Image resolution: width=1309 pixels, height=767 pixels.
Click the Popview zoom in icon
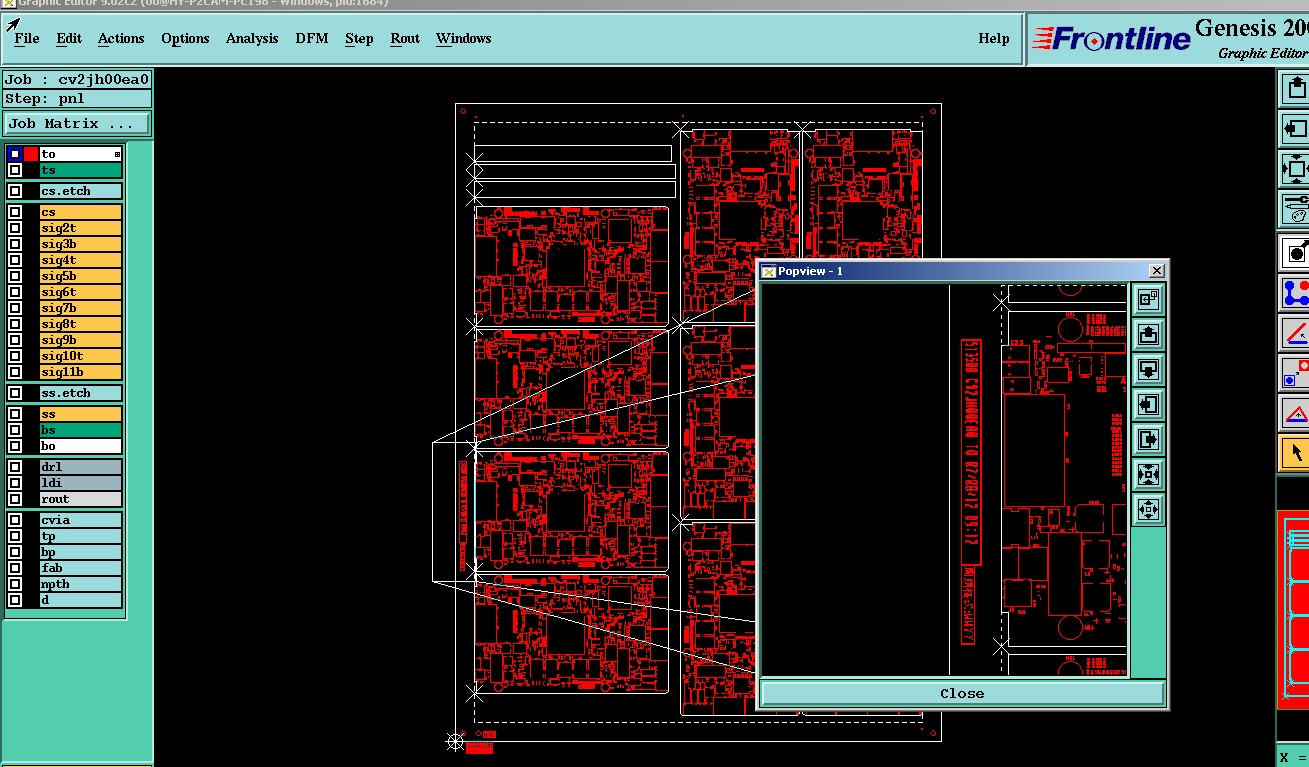click(x=1148, y=474)
